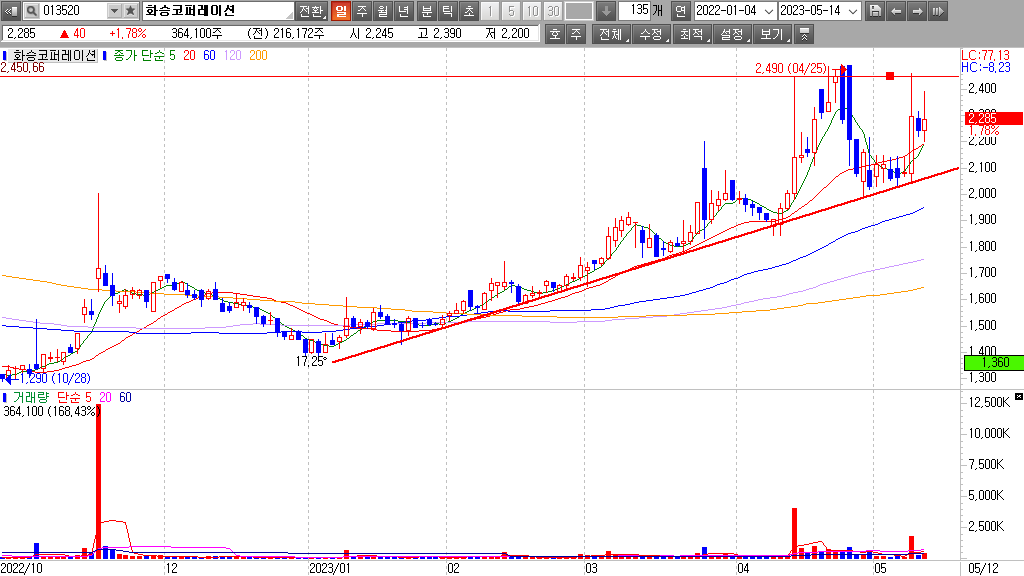Choose the 30 interval button
Screen dimensions: 1024x576
(x=553, y=11)
